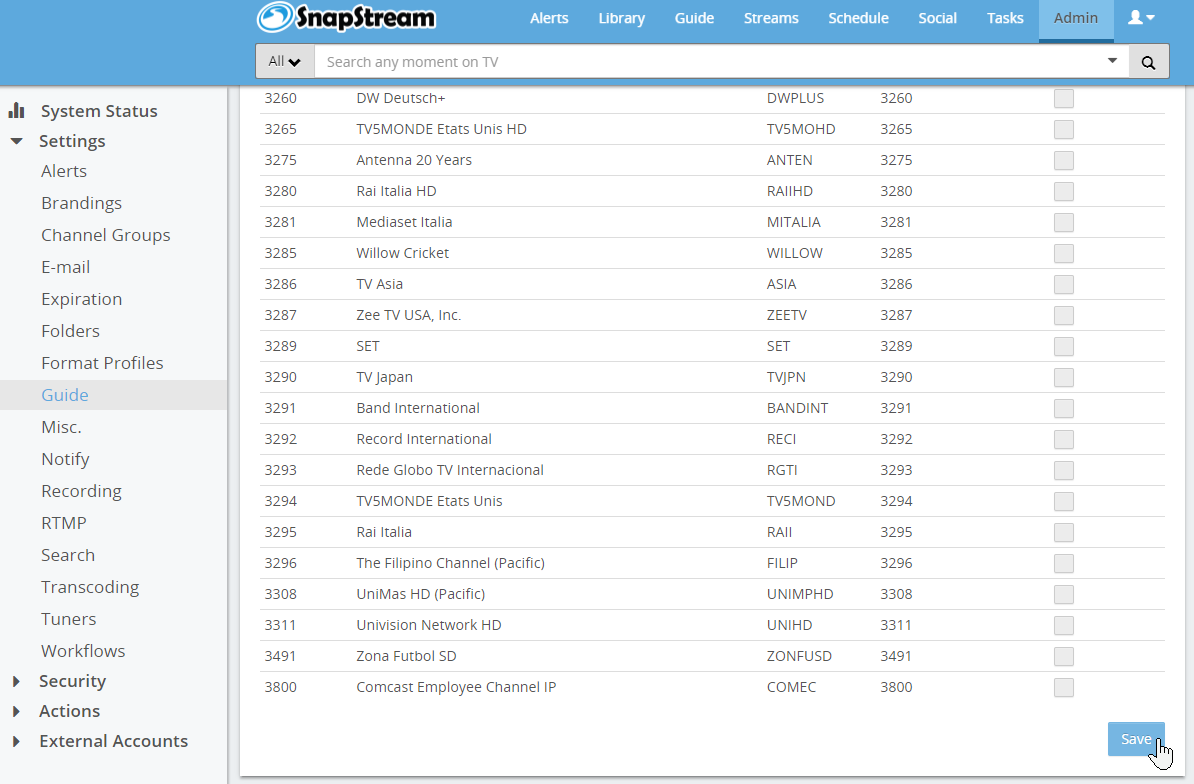Toggle the UniMas HD (Pacific) checkbox
This screenshot has width=1194, height=784.
(1064, 594)
